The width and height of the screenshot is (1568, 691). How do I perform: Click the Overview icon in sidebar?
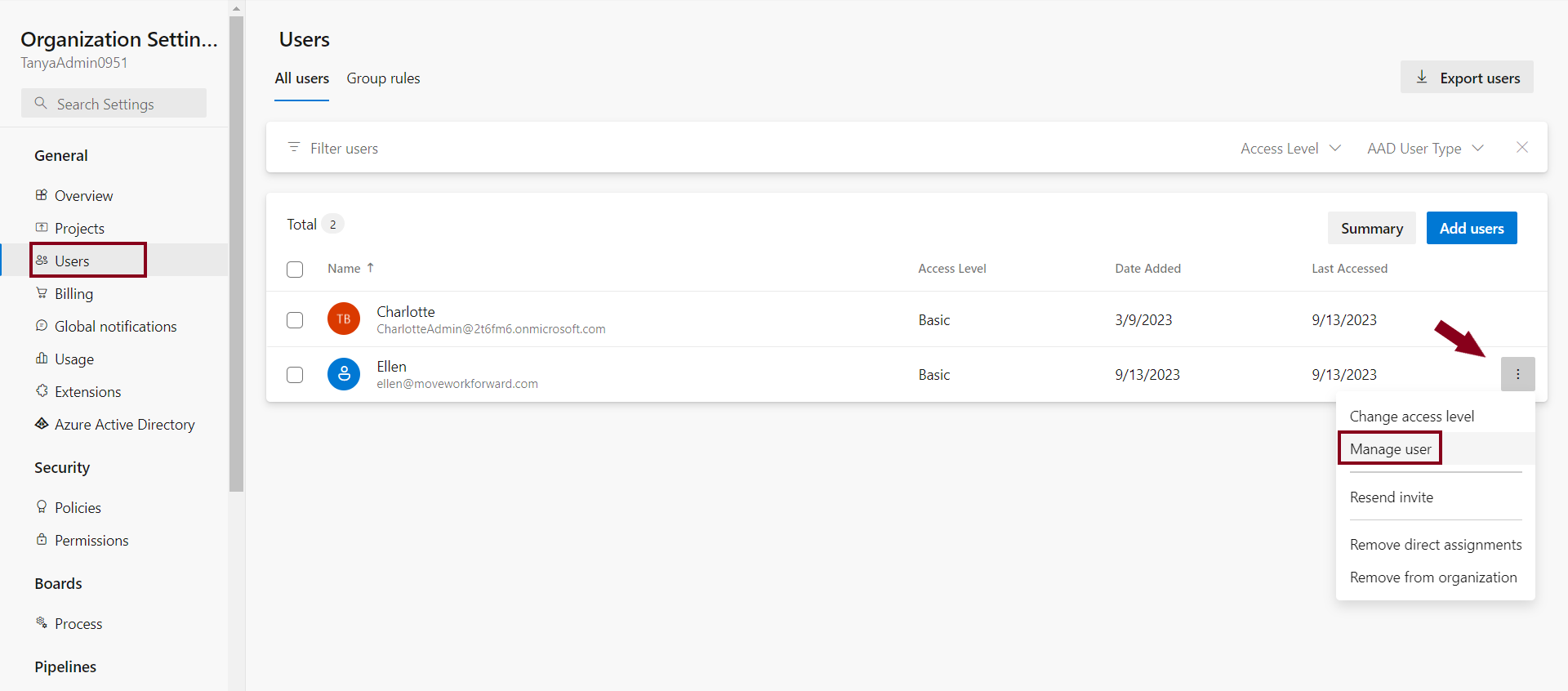pyautogui.click(x=42, y=195)
